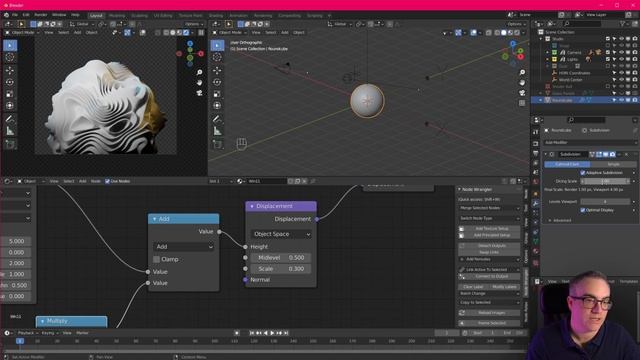This screenshot has height=360, width=640.
Task: Pick the Measure tool in left viewport
Action: click(x=10, y=131)
